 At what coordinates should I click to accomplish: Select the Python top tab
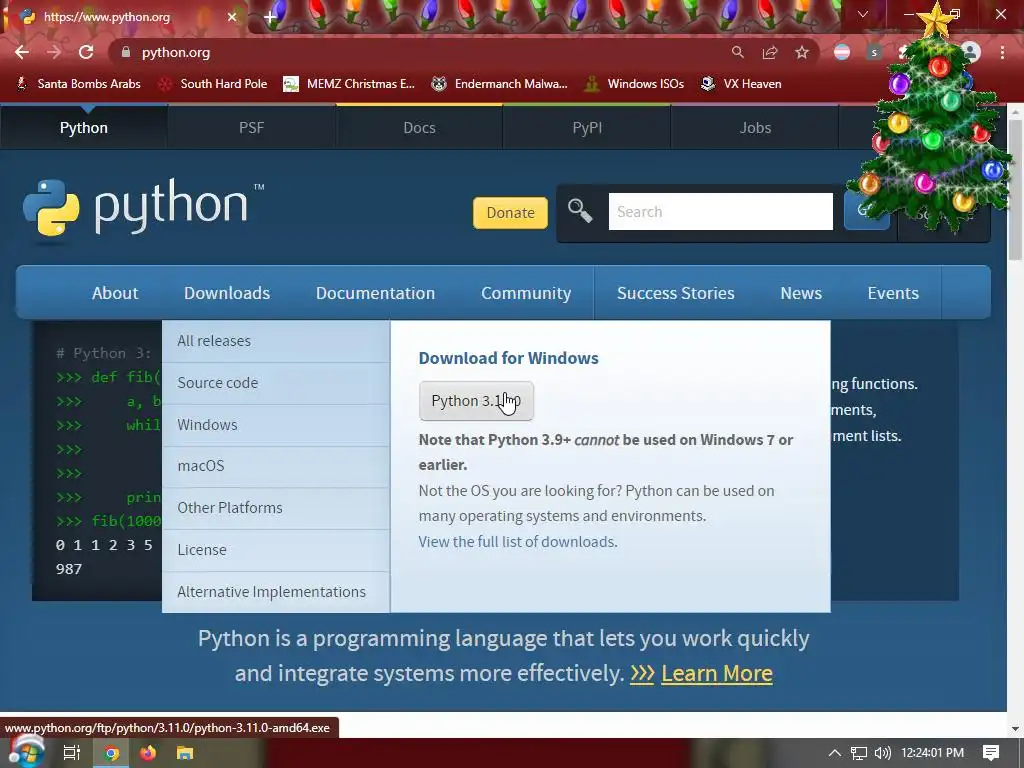(x=84, y=127)
